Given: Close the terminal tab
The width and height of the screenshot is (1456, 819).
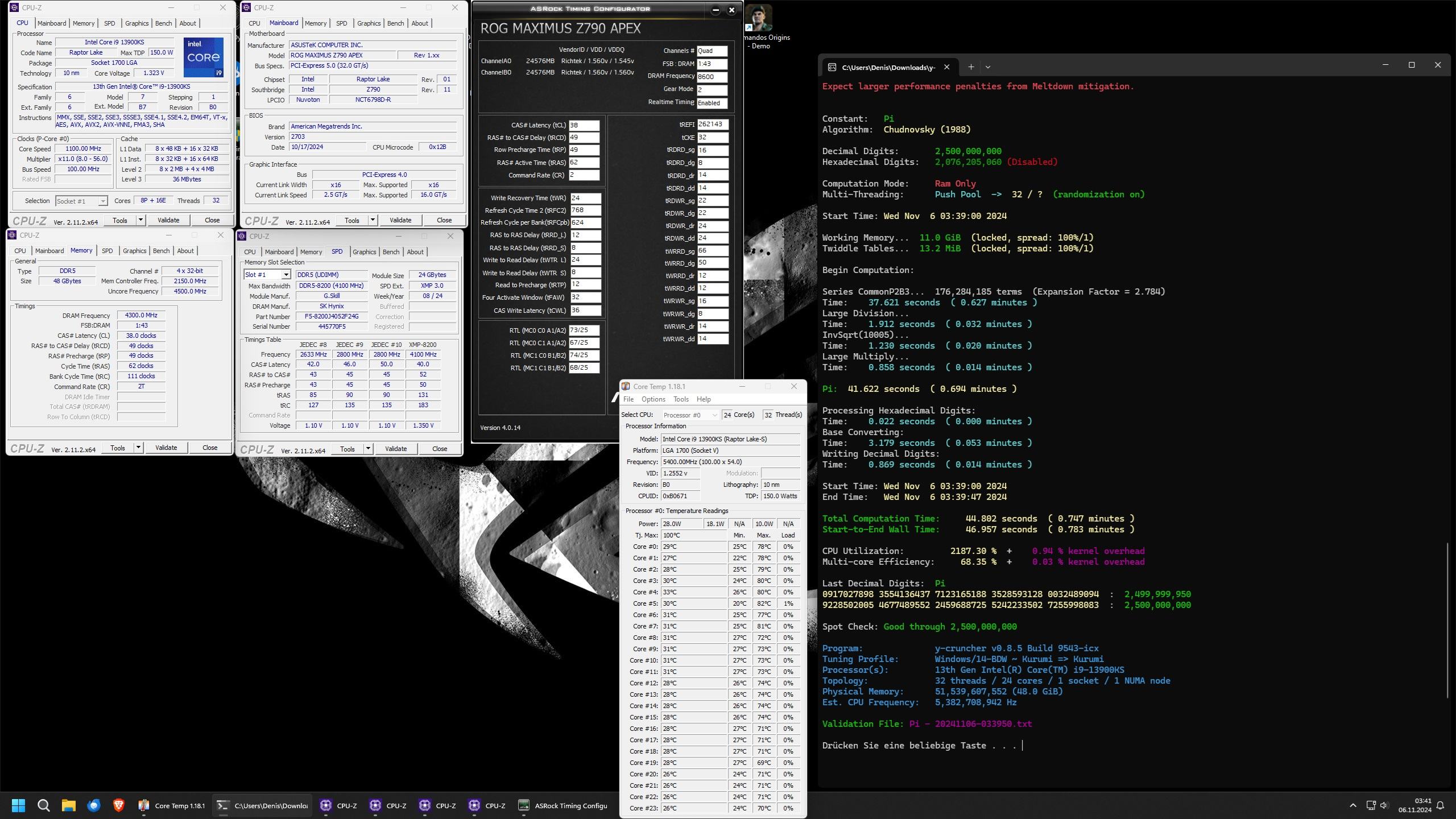Looking at the screenshot, I should (x=946, y=67).
